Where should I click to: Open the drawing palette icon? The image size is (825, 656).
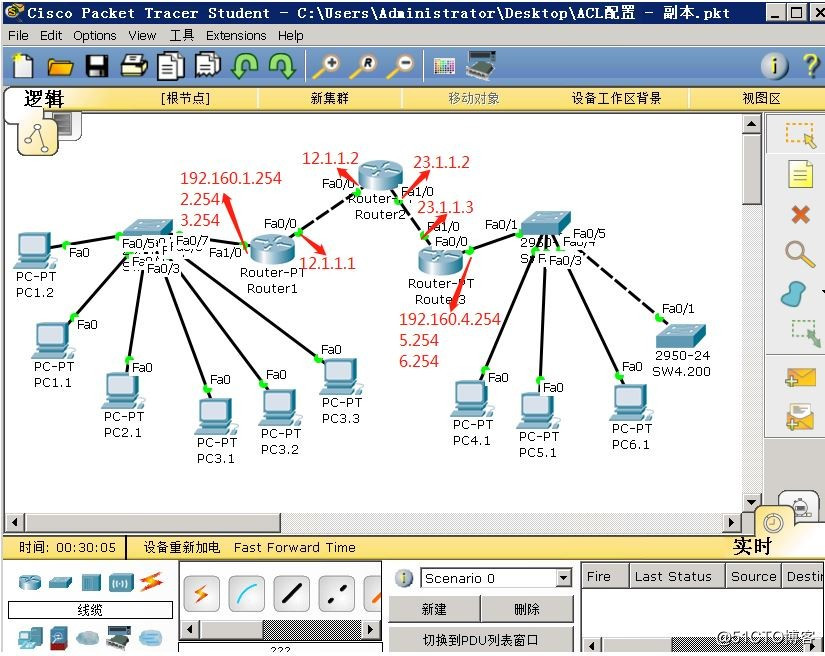pos(444,66)
